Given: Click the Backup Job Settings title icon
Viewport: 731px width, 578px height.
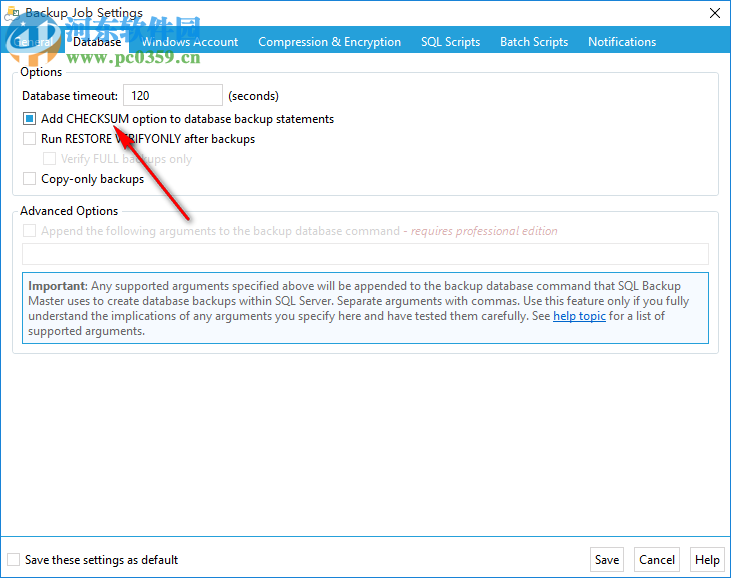Looking at the screenshot, I should pos(12,13).
